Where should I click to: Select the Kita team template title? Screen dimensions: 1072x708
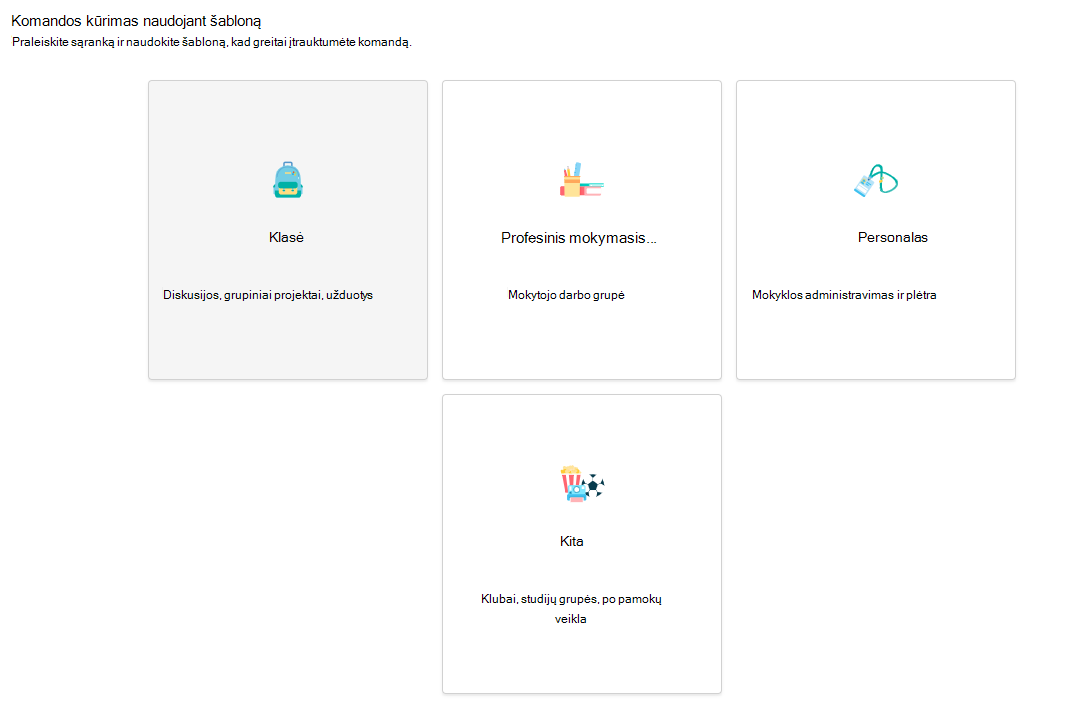572,541
